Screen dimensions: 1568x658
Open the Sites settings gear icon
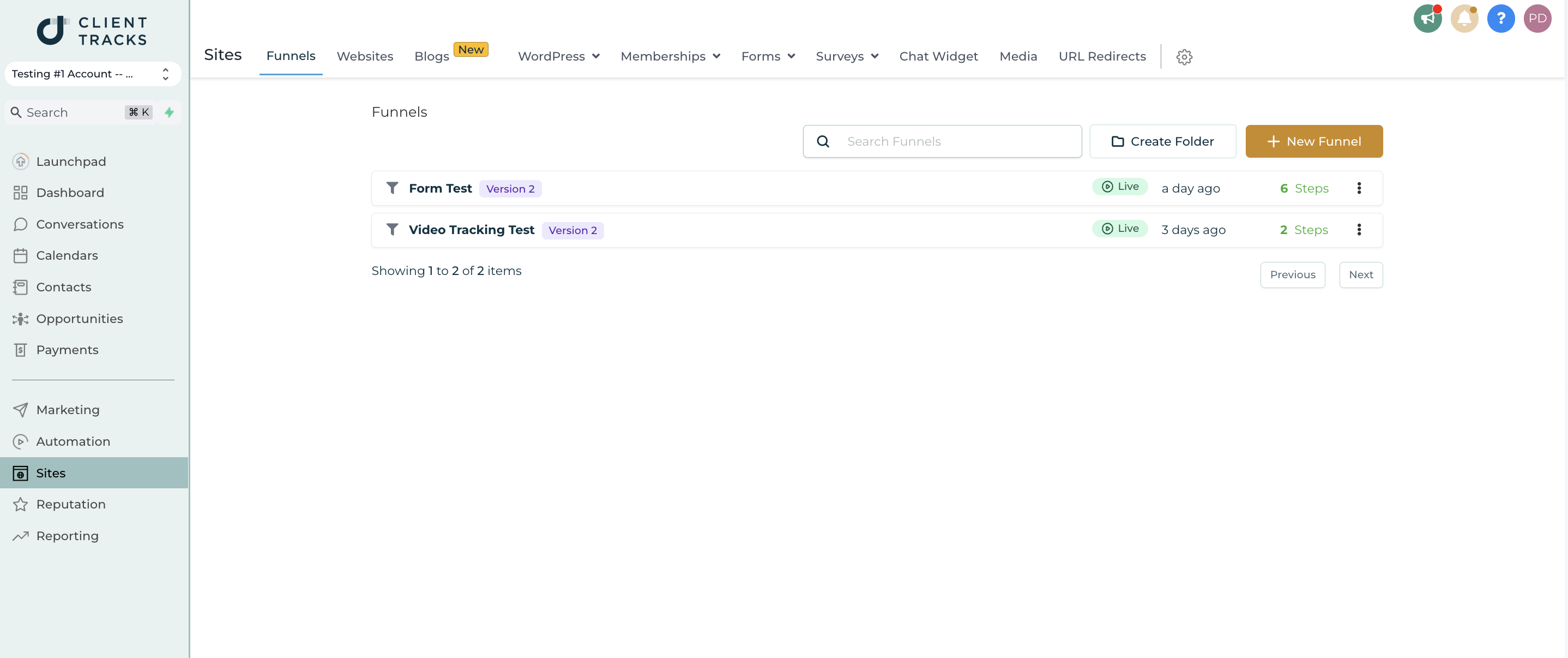click(1184, 56)
